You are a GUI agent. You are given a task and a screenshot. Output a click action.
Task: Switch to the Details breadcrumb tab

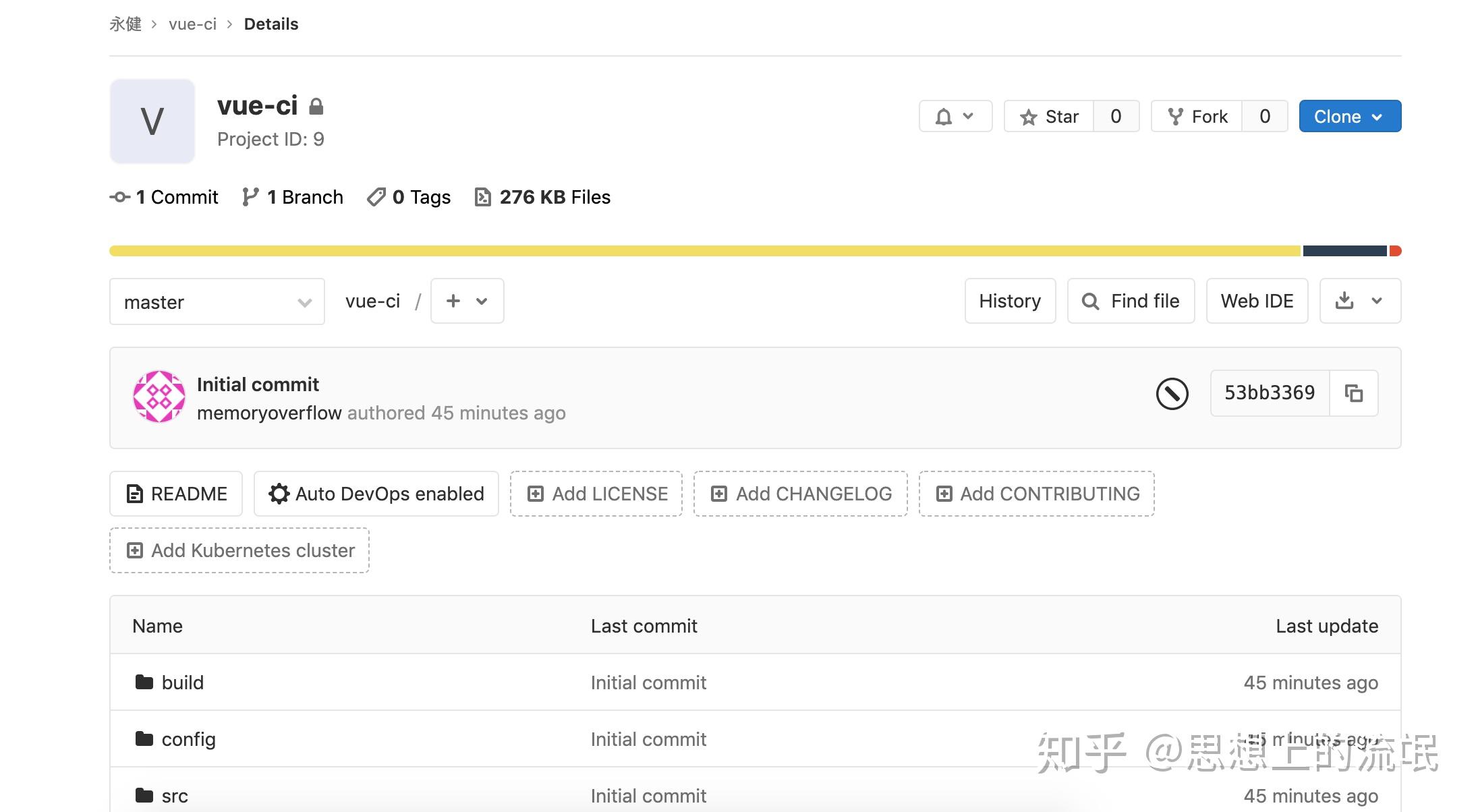(x=271, y=24)
